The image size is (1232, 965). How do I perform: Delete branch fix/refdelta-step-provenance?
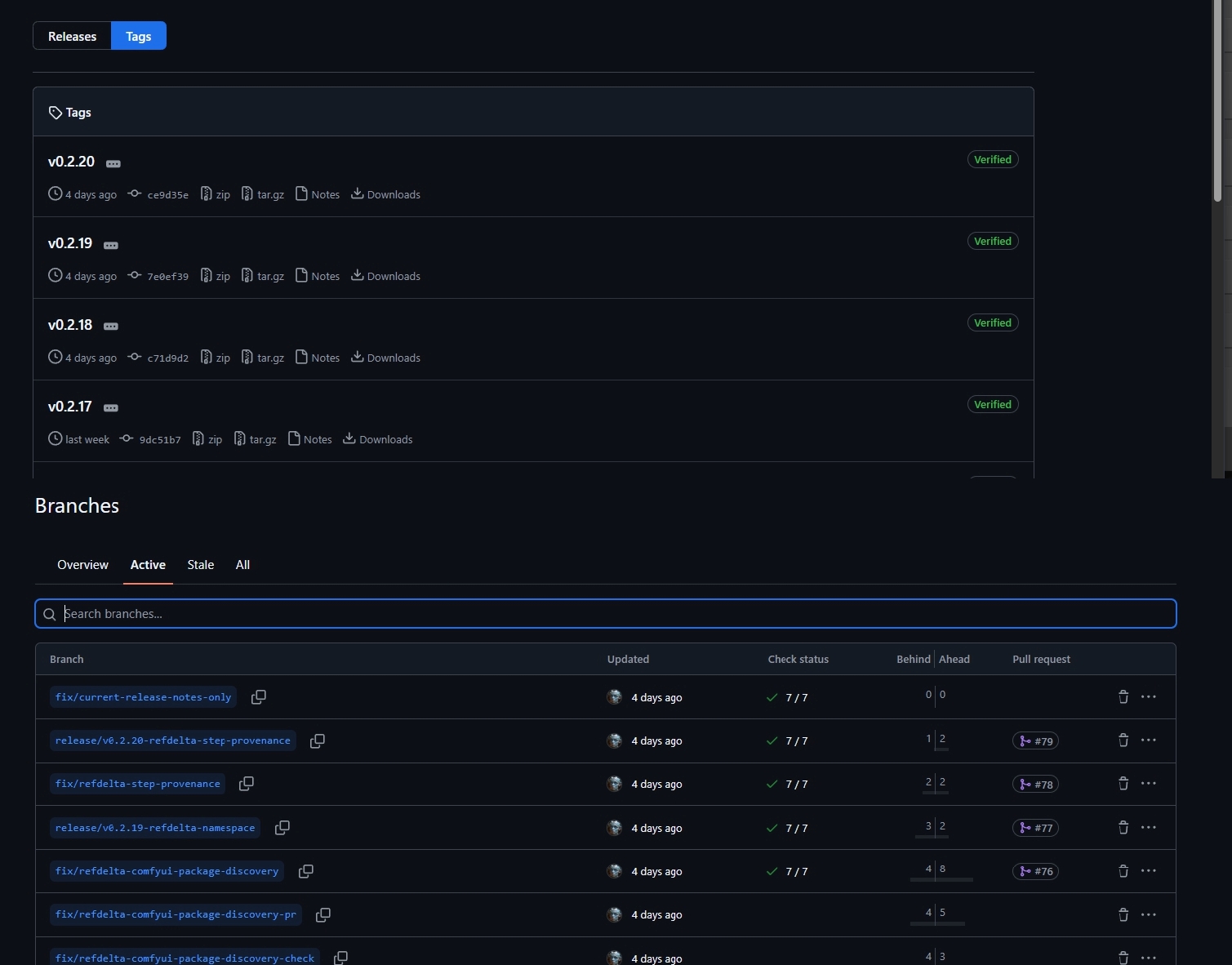1123,784
